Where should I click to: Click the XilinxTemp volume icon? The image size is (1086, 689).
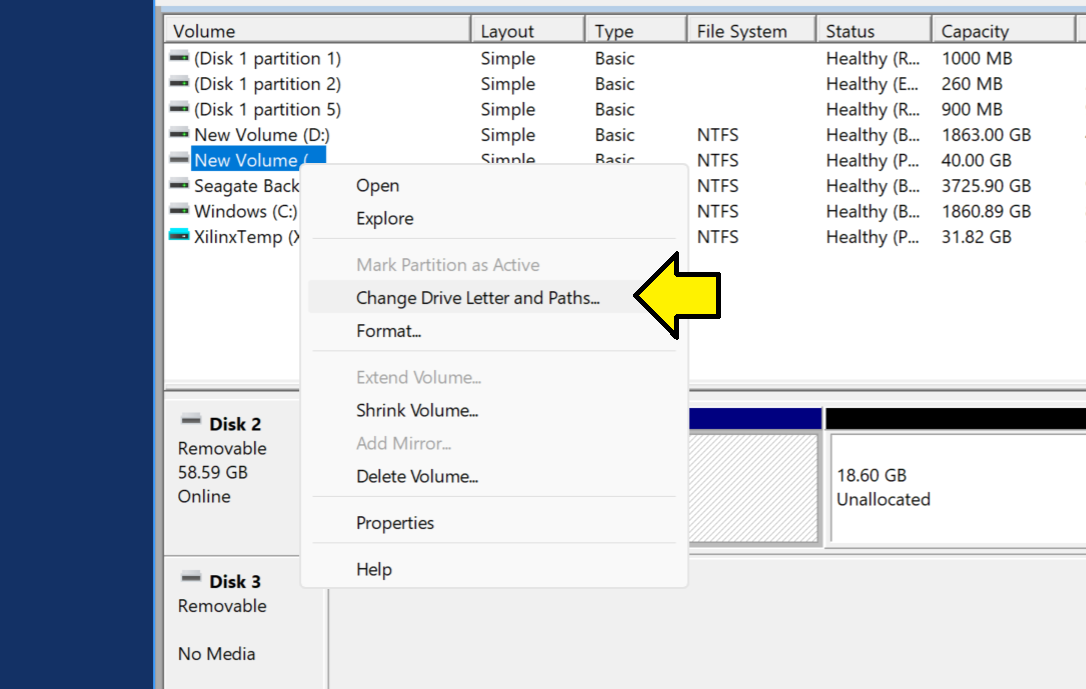(x=179, y=237)
